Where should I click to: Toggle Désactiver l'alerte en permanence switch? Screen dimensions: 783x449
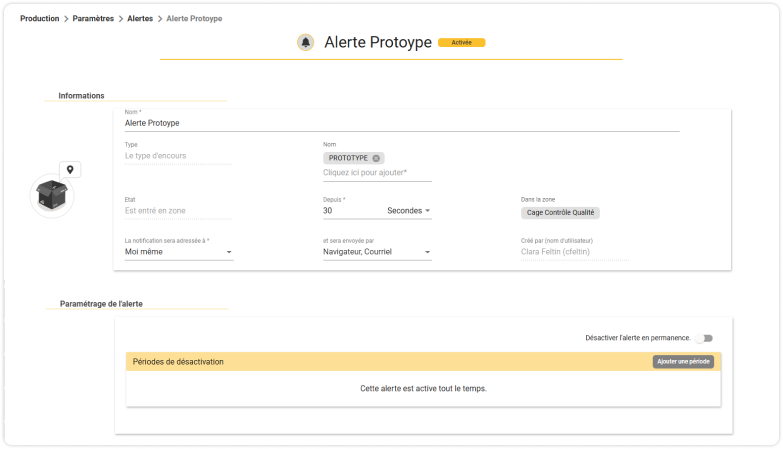pos(705,338)
